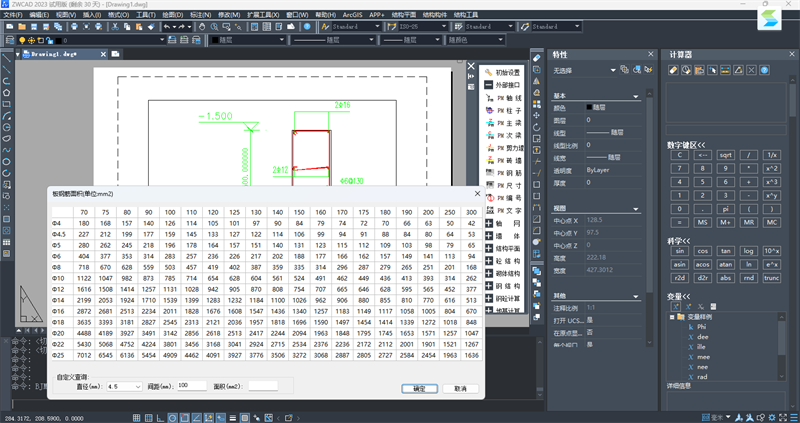
Task: Select the PK 柱子 column tool
Action: point(509,108)
